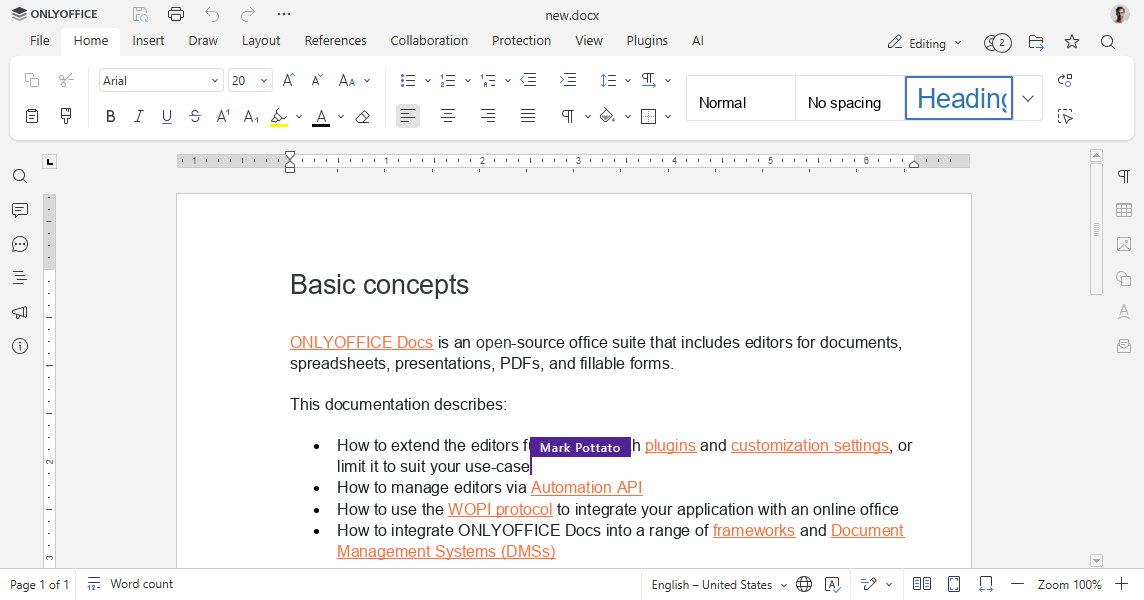Open the File menu

point(39,41)
